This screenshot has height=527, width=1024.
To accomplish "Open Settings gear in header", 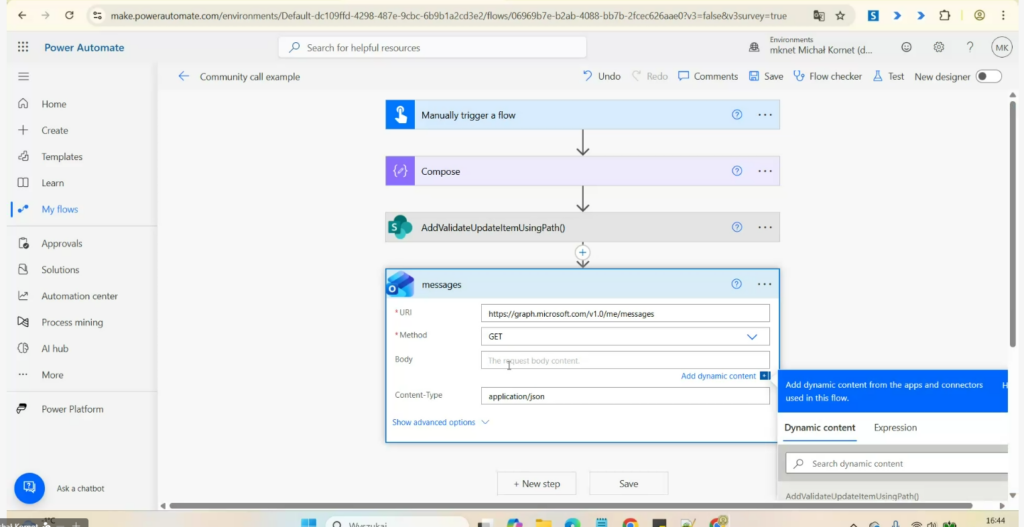I will (938, 47).
